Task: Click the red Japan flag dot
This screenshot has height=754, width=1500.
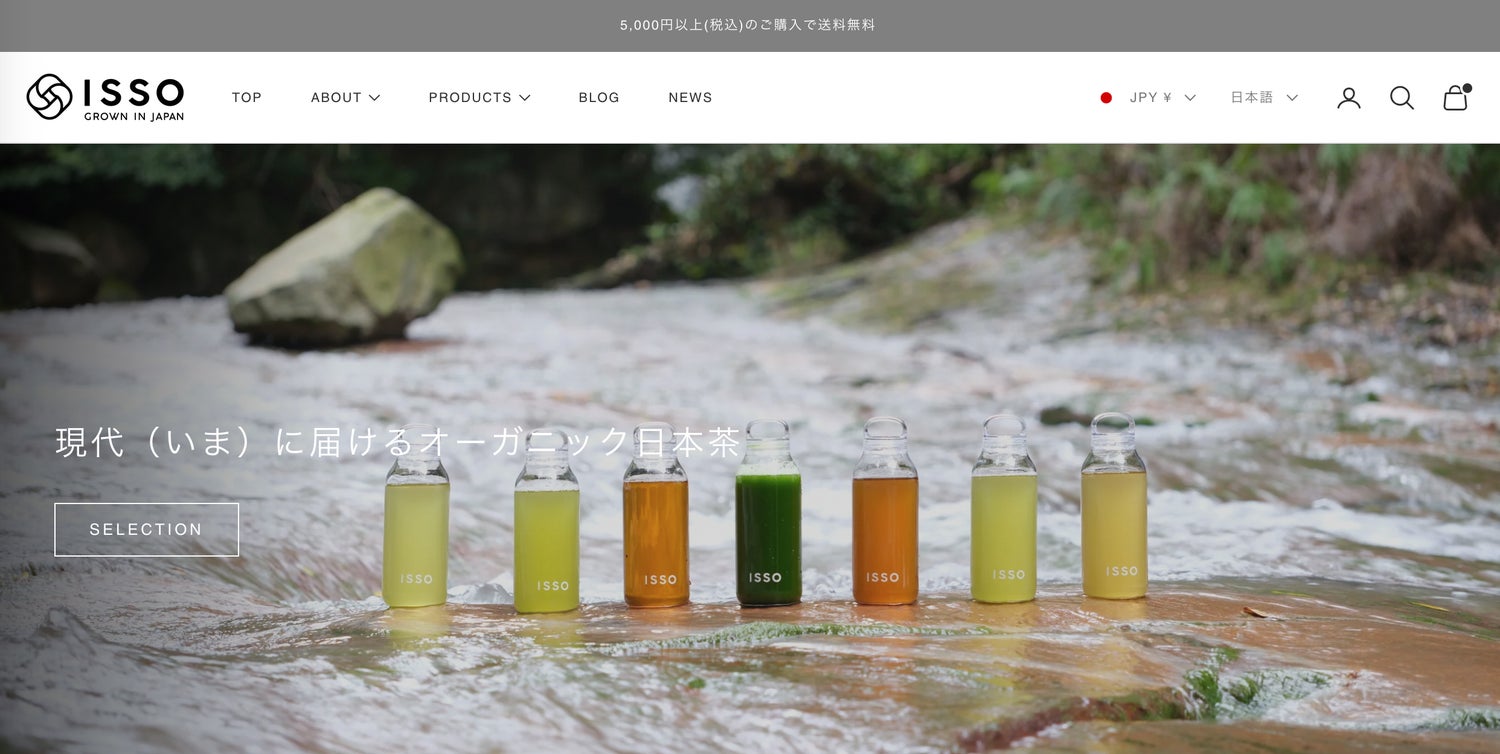Action: pos(1106,98)
